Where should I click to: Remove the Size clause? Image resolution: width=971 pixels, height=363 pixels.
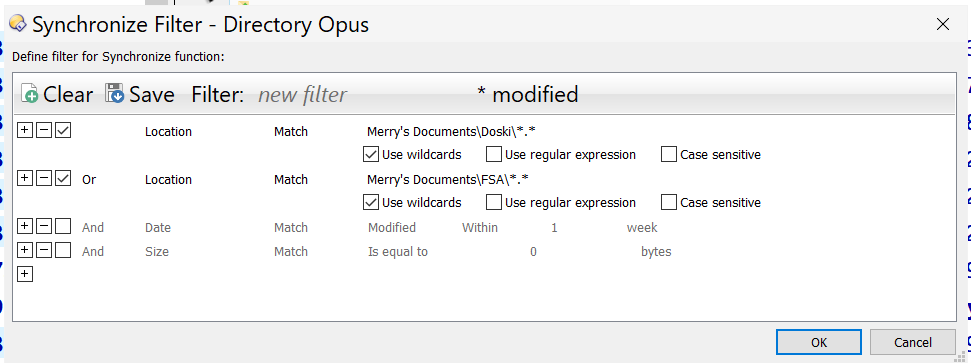click(x=43, y=250)
